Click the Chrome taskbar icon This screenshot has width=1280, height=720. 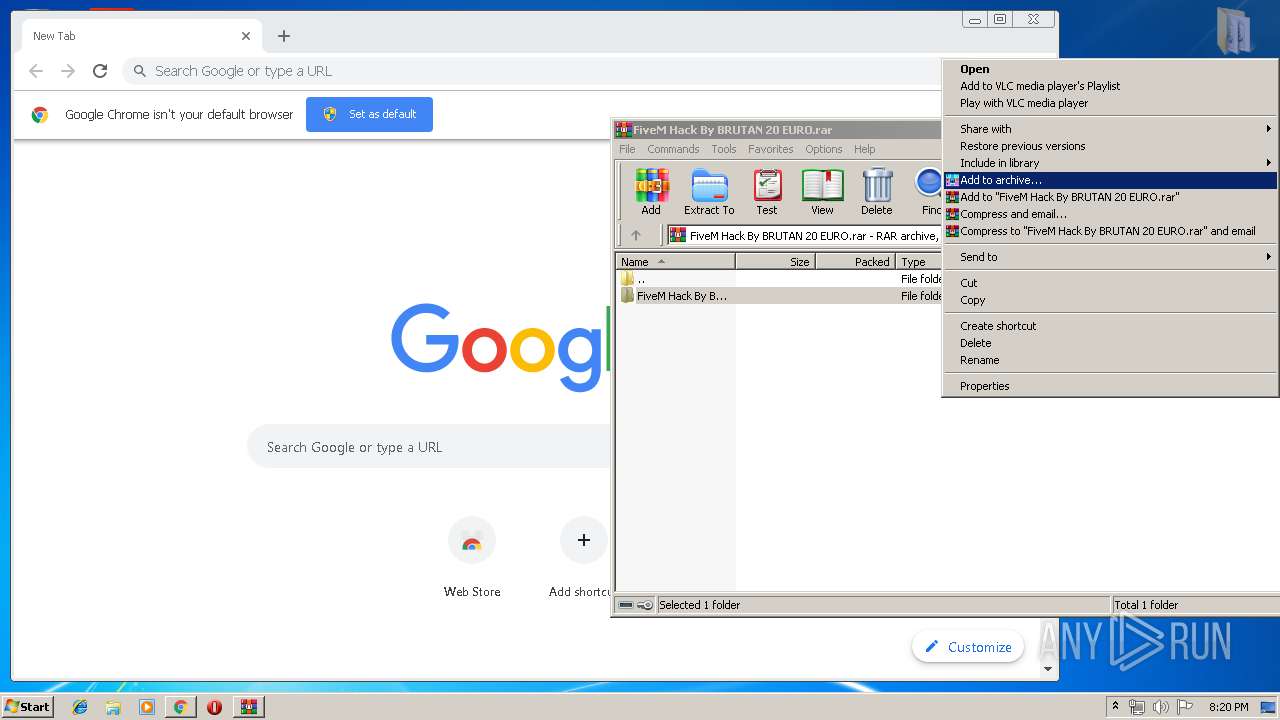click(x=180, y=707)
